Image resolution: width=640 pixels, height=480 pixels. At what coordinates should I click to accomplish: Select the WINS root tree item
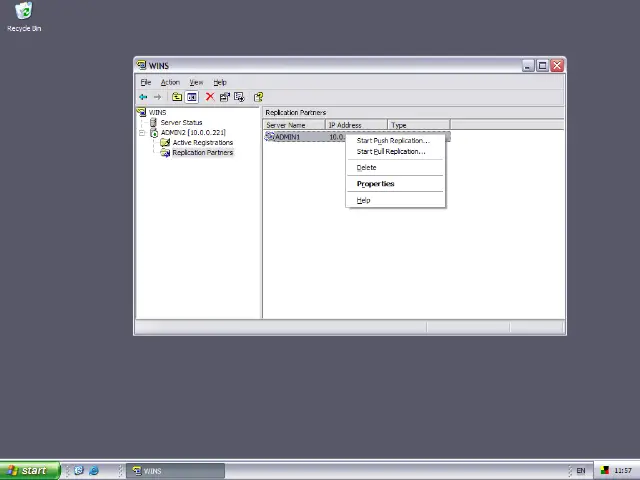point(157,112)
